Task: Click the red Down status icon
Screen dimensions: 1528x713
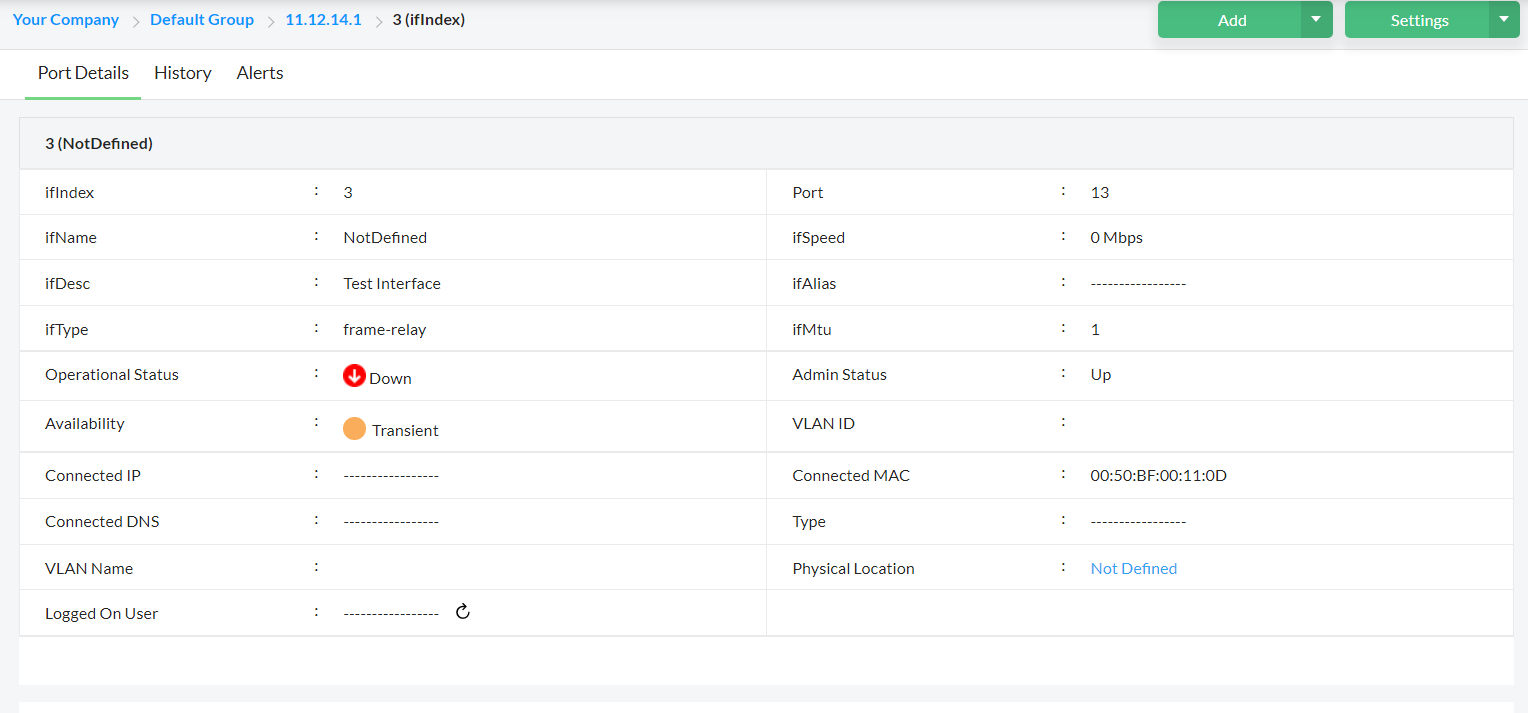Action: 354,376
